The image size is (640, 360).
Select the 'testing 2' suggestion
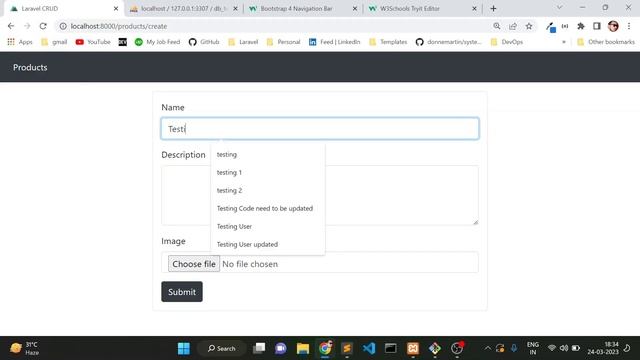tap(268, 190)
